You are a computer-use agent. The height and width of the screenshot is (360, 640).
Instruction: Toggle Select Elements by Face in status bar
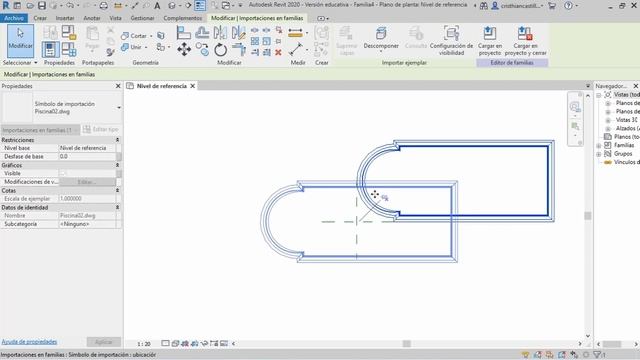[x=562, y=355]
